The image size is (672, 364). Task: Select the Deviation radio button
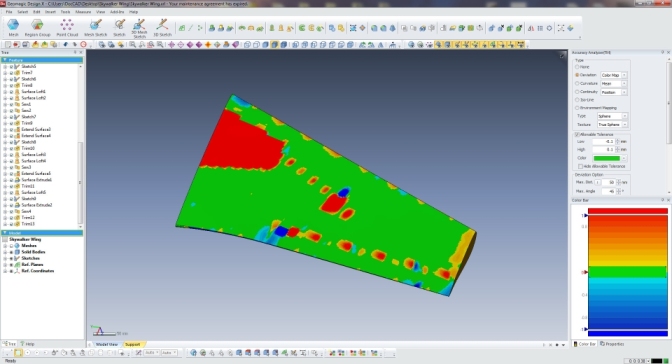577,75
